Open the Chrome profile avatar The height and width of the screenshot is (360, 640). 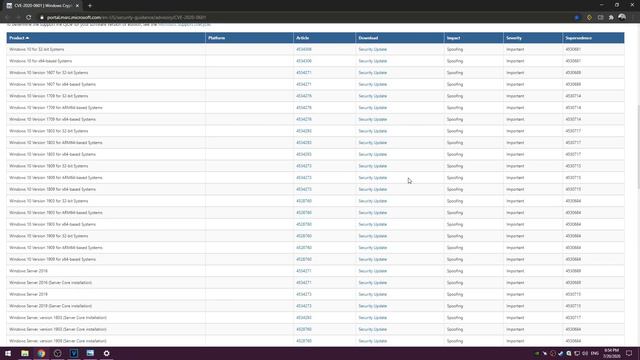(622, 17)
